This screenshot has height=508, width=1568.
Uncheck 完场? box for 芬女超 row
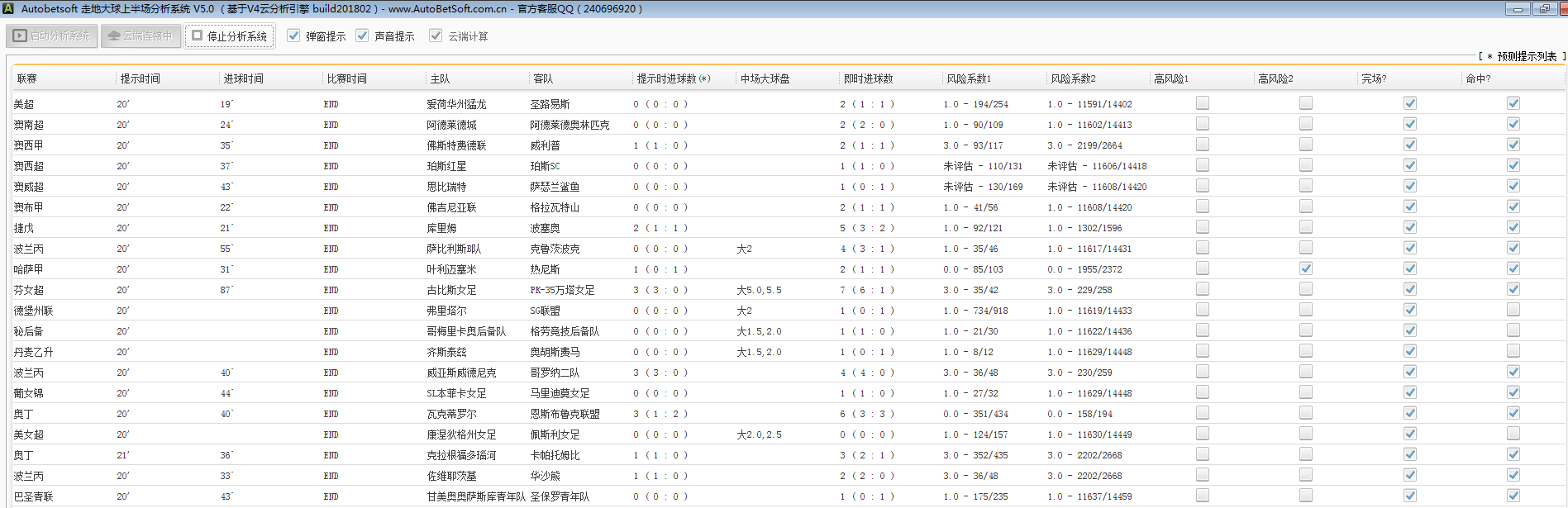pos(1410,289)
